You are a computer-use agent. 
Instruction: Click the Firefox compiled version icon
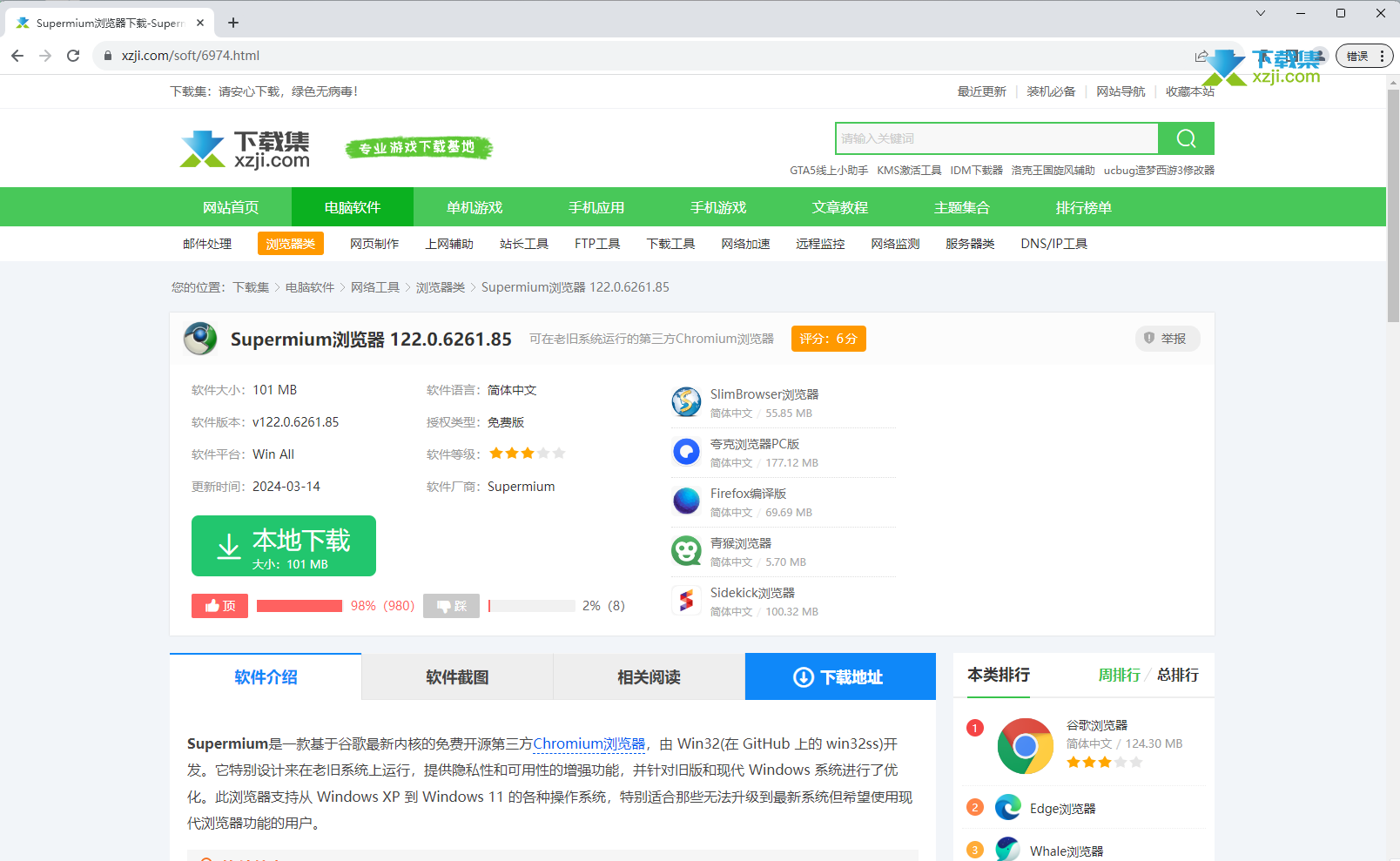[686, 501]
